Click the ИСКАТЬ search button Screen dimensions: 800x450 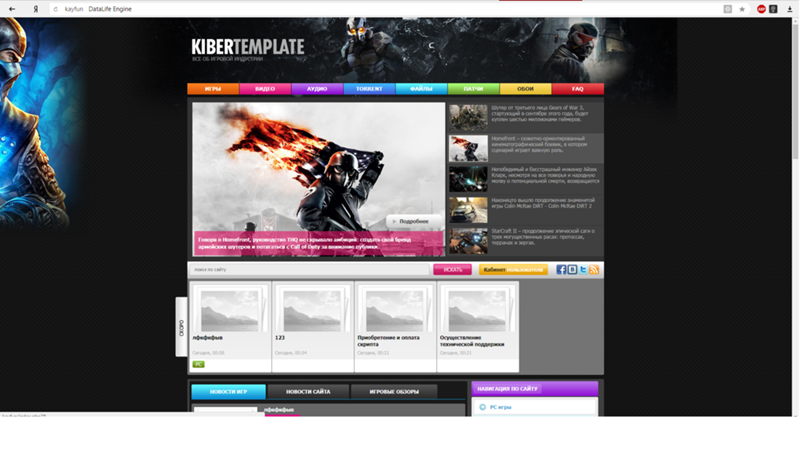pyautogui.click(x=453, y=269)
